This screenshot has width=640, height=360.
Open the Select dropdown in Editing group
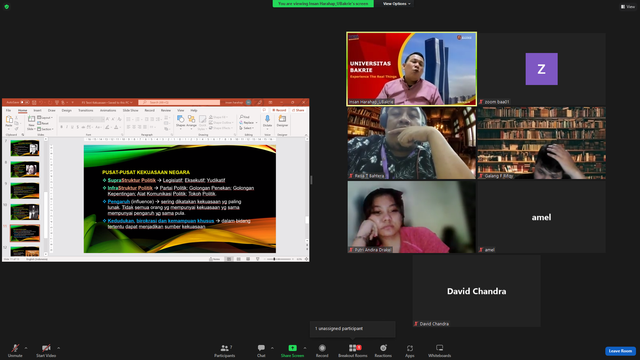247,128
